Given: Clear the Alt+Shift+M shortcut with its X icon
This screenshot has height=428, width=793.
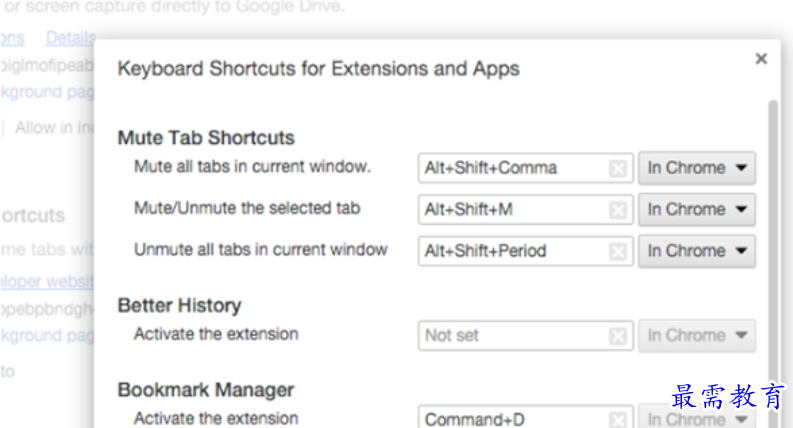Looking at the screenshot, I should click(618, 209).
